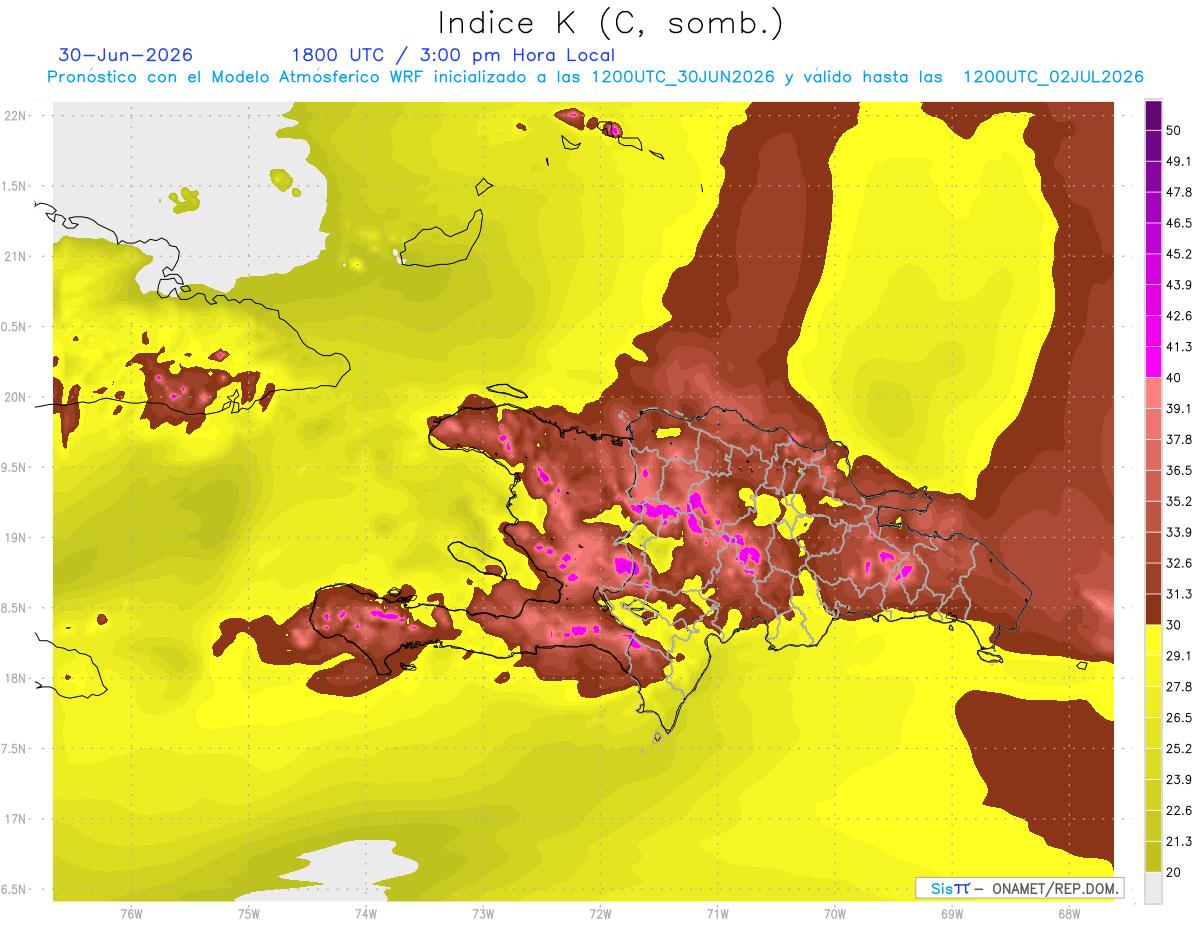Select the '30' color scale value
Image resolution: width=1200 pixels, height=927 pixels.
click(1174, 625)
